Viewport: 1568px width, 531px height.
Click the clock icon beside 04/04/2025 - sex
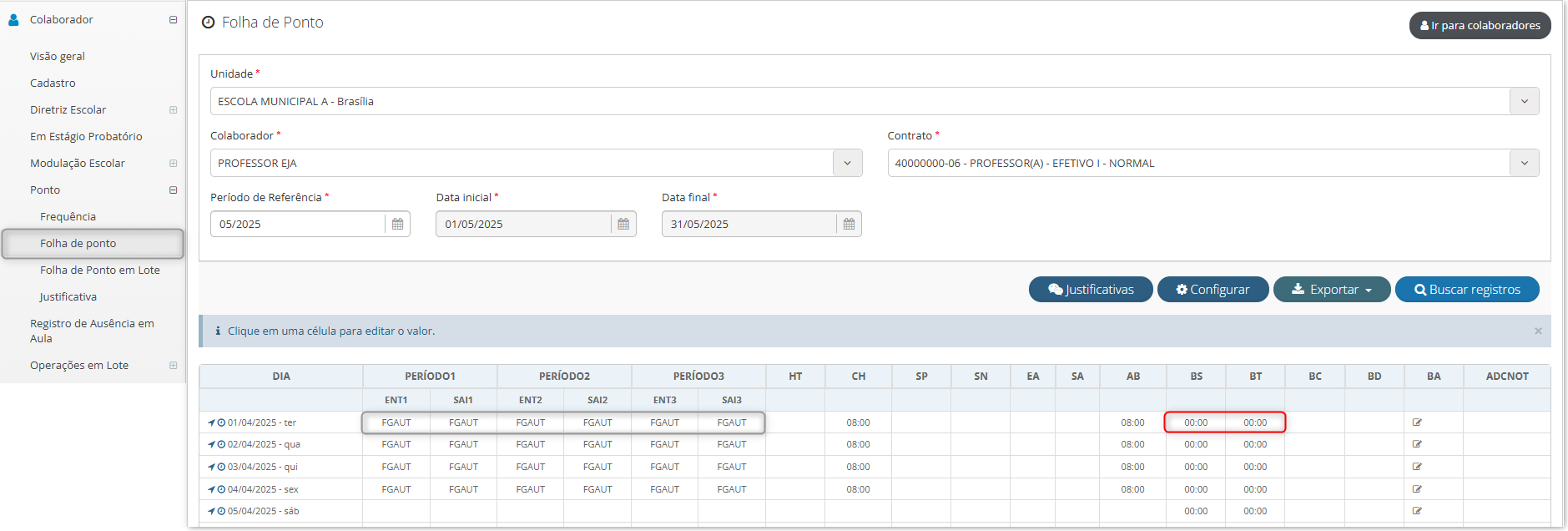click(x=221, y=489)
